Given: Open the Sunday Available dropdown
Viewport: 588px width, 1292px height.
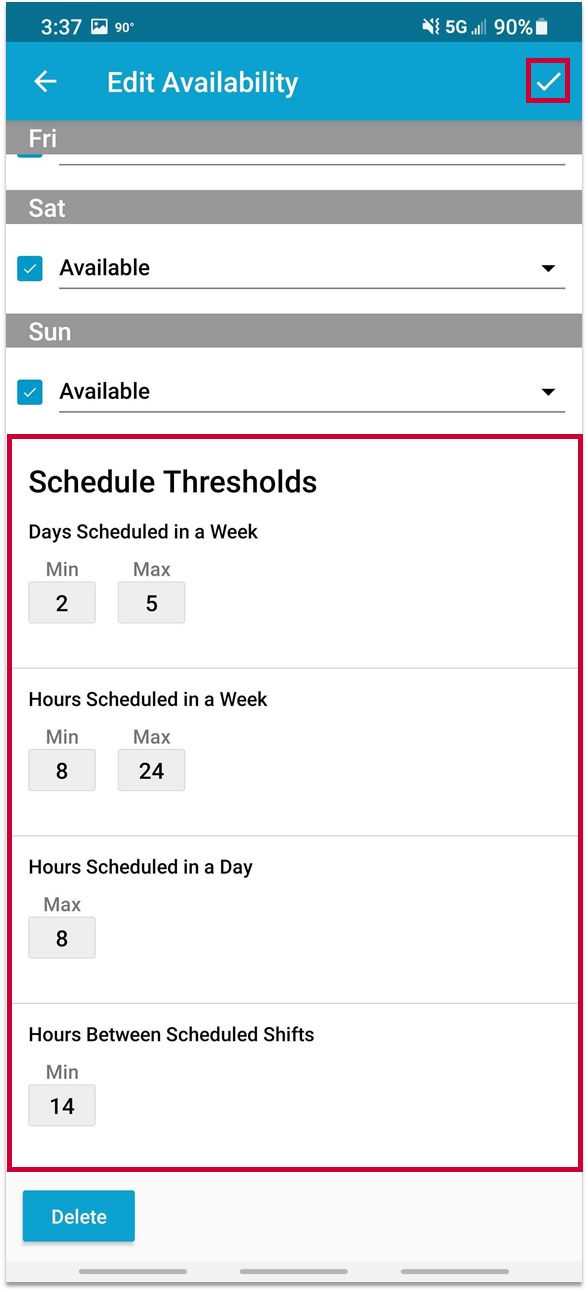Looking at the screenshot, I should point(312,392).
